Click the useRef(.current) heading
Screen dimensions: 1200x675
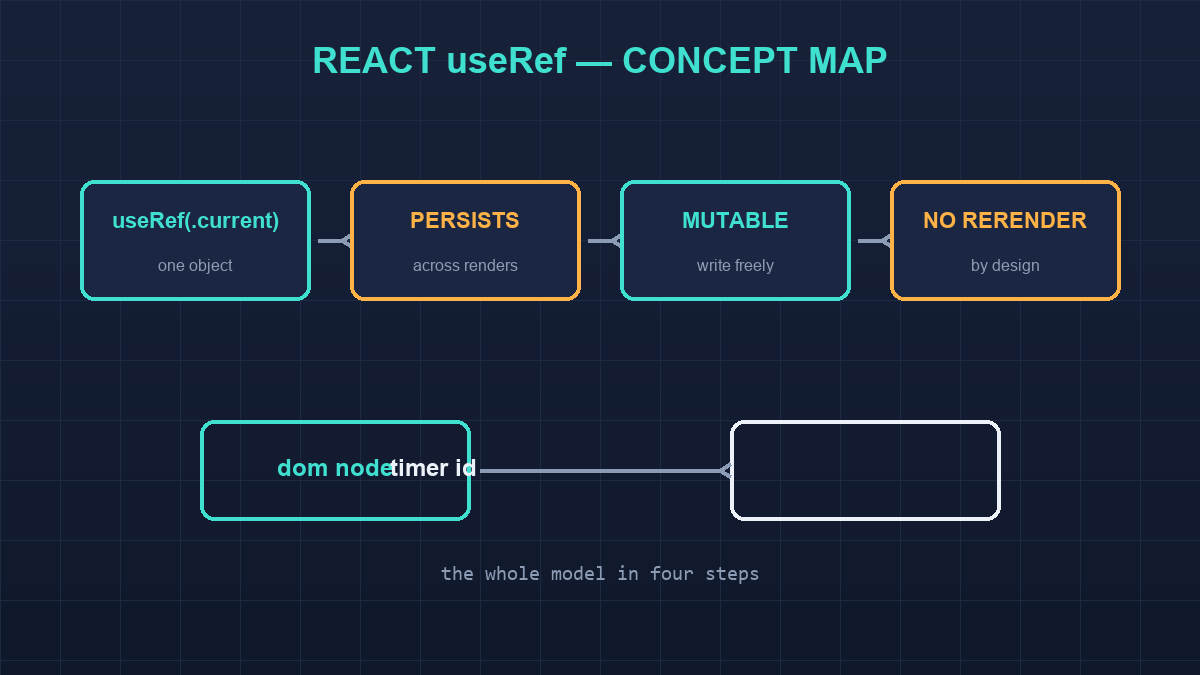click(x=195, y=220)
